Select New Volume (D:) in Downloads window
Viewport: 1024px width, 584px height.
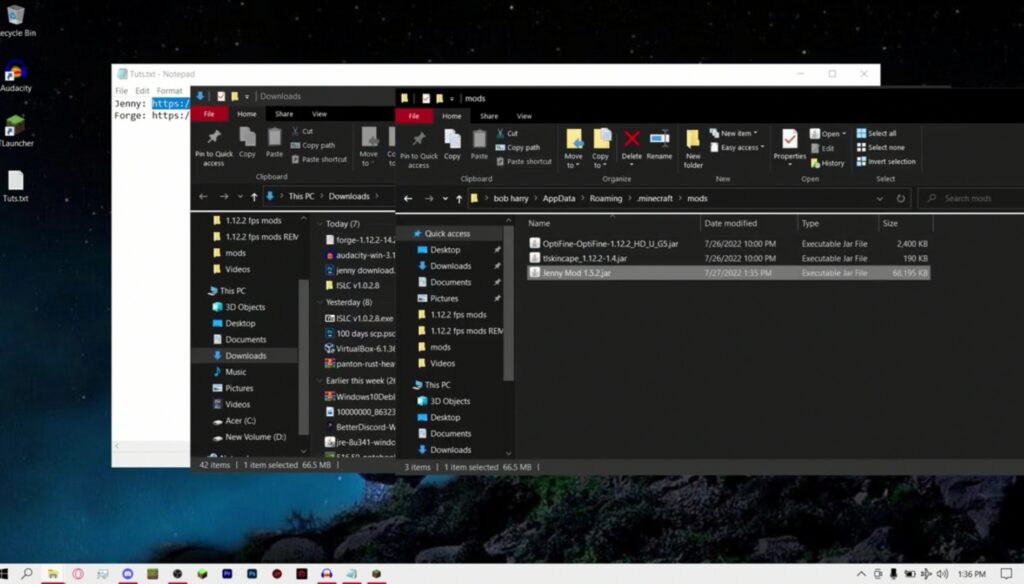255,437
